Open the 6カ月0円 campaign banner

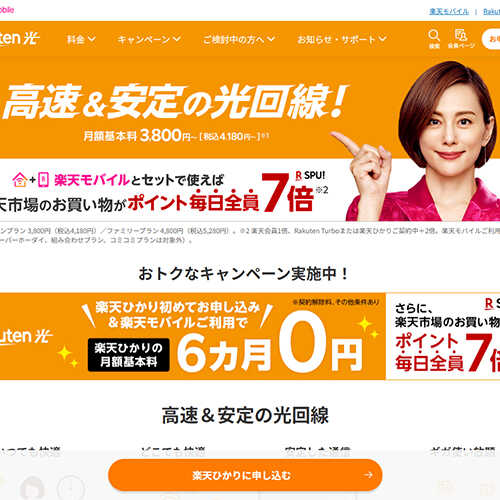(x=193, y=336)
